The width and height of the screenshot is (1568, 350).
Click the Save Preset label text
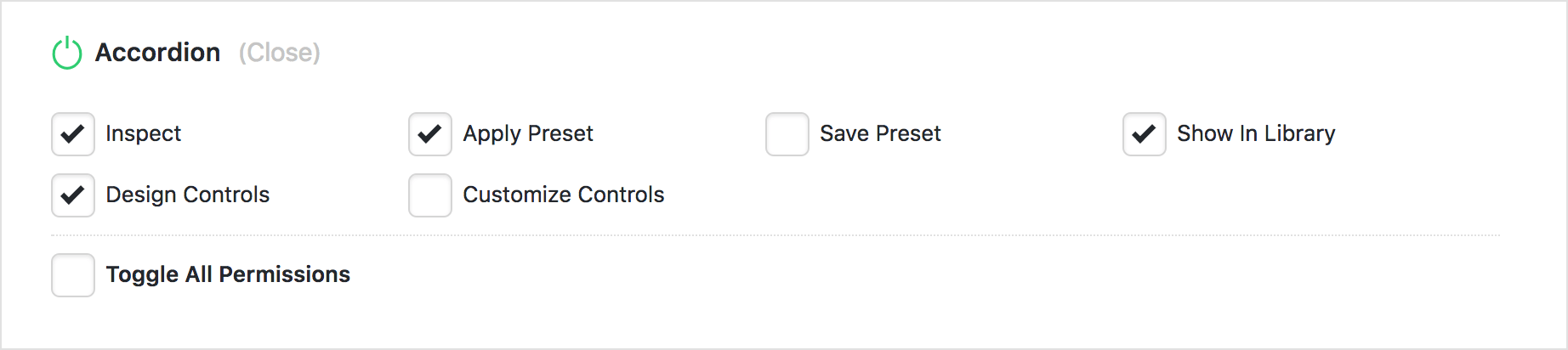(x=880, y=133)
